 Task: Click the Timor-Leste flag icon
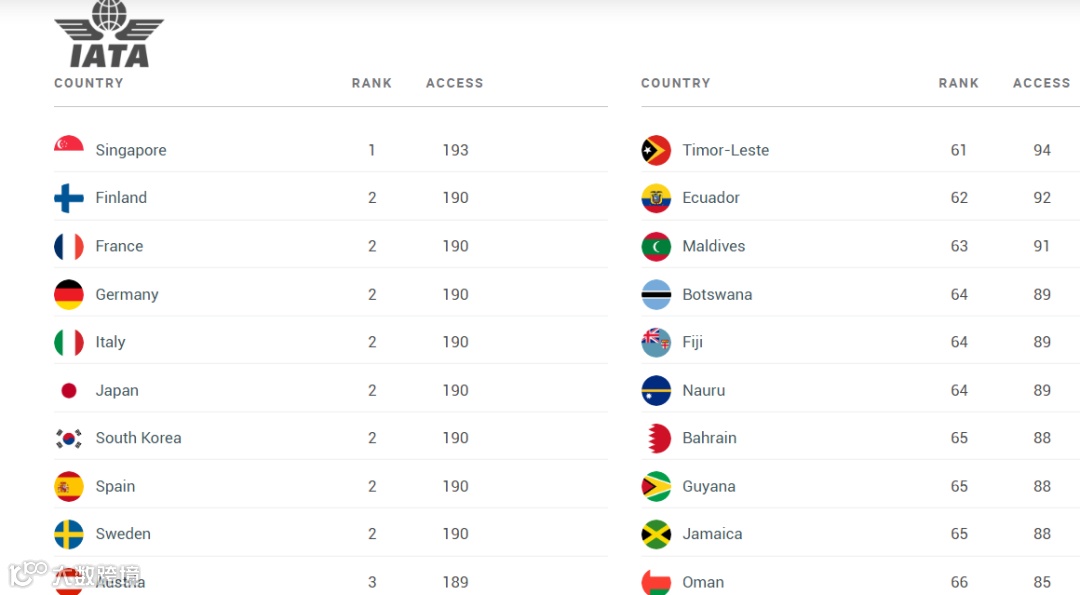tap(656, 150)
